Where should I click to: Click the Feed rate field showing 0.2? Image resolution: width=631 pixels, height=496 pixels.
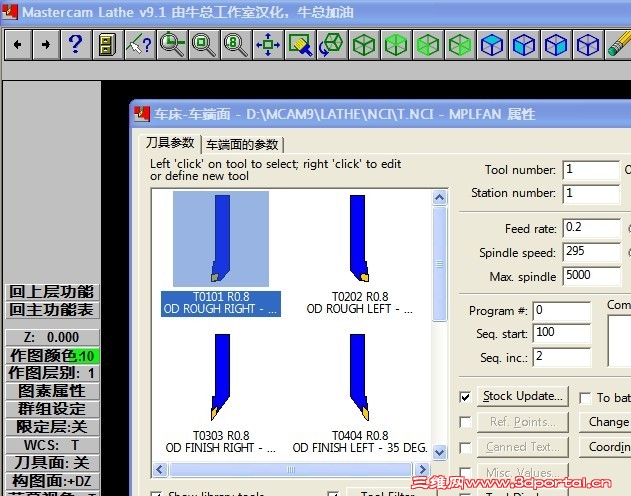point(591,228)
